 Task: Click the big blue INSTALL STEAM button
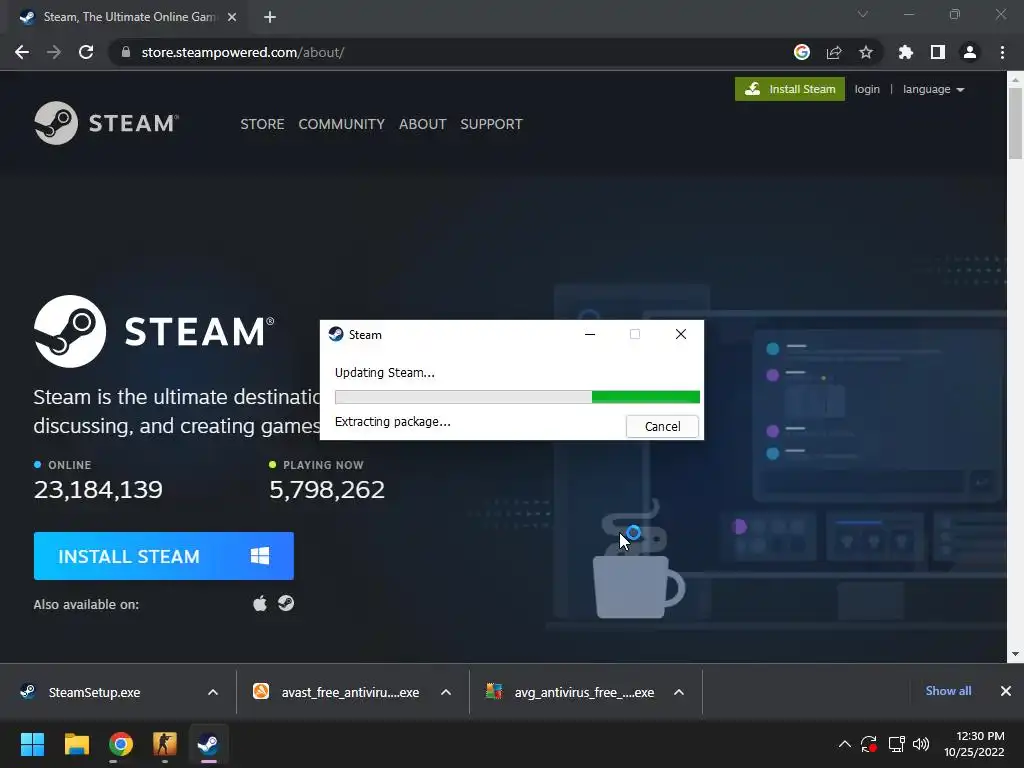coord(163,556)
